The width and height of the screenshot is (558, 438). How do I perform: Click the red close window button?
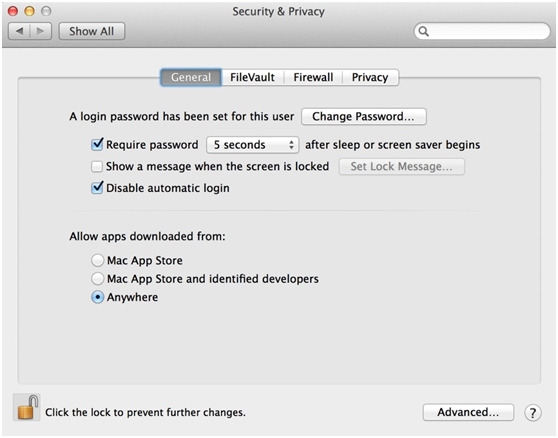(x=13, y=11)
